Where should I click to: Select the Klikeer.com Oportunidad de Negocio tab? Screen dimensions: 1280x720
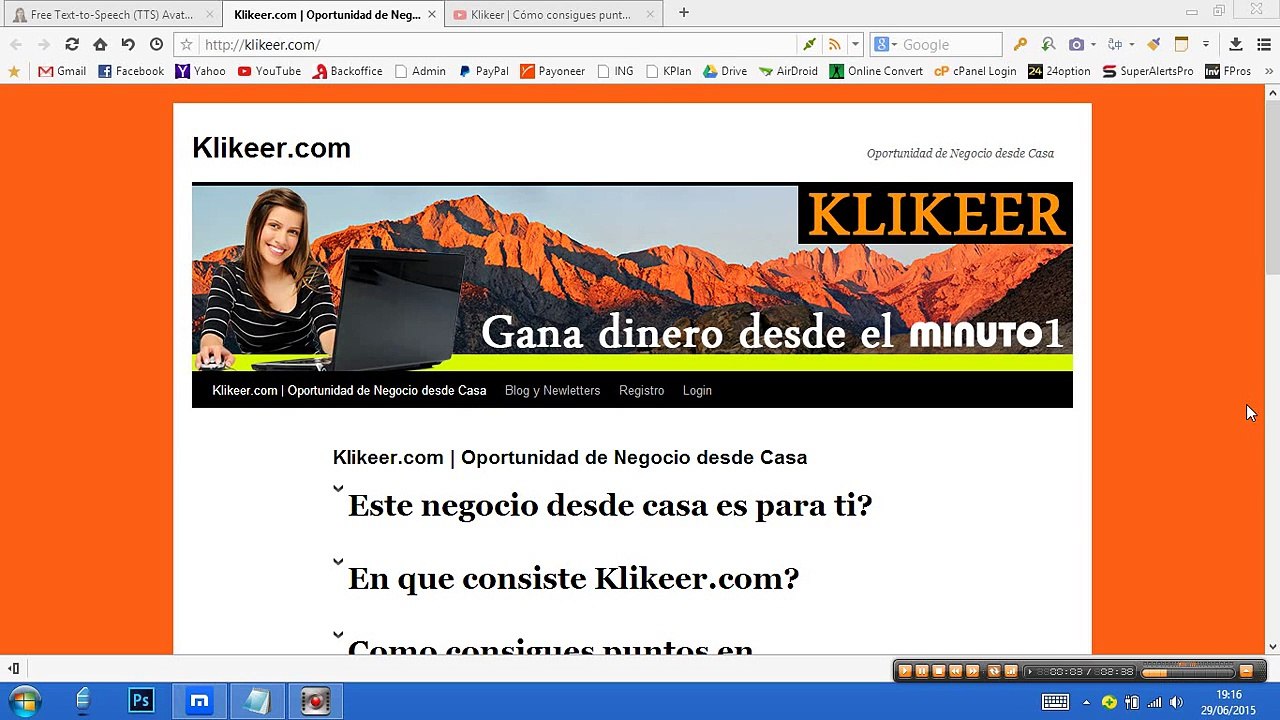(333, 14)
